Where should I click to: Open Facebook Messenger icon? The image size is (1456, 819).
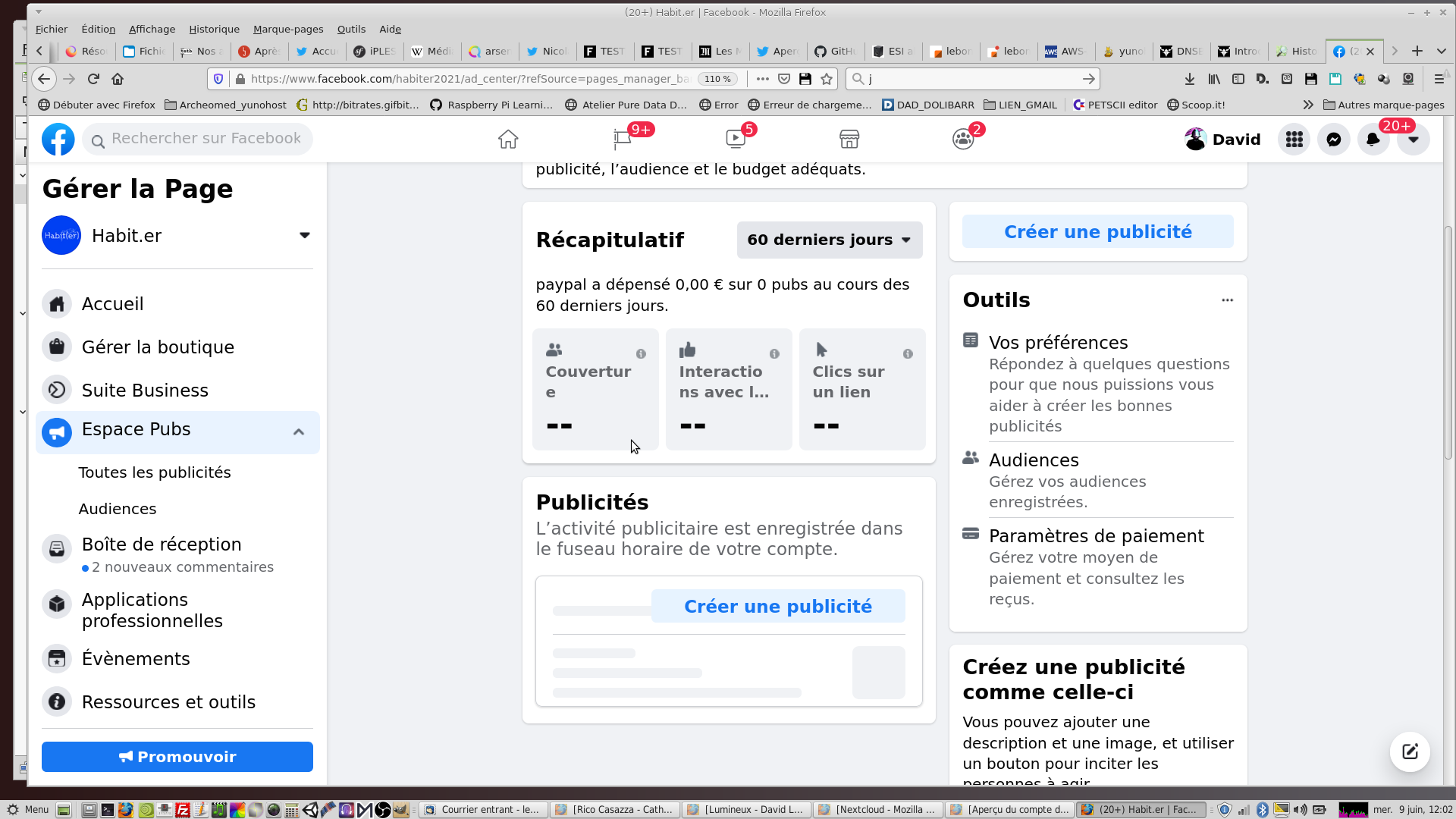pyautogui.click(x=1333, y=140)
